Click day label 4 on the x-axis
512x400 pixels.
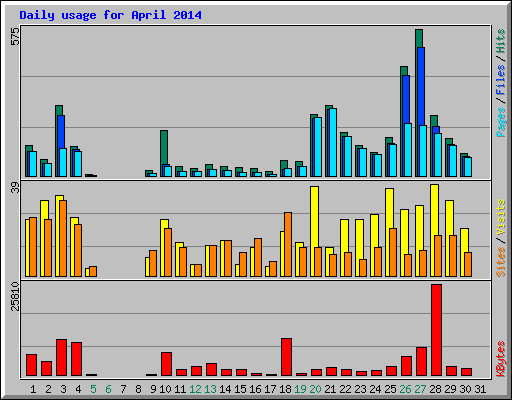tap(78, 389)
